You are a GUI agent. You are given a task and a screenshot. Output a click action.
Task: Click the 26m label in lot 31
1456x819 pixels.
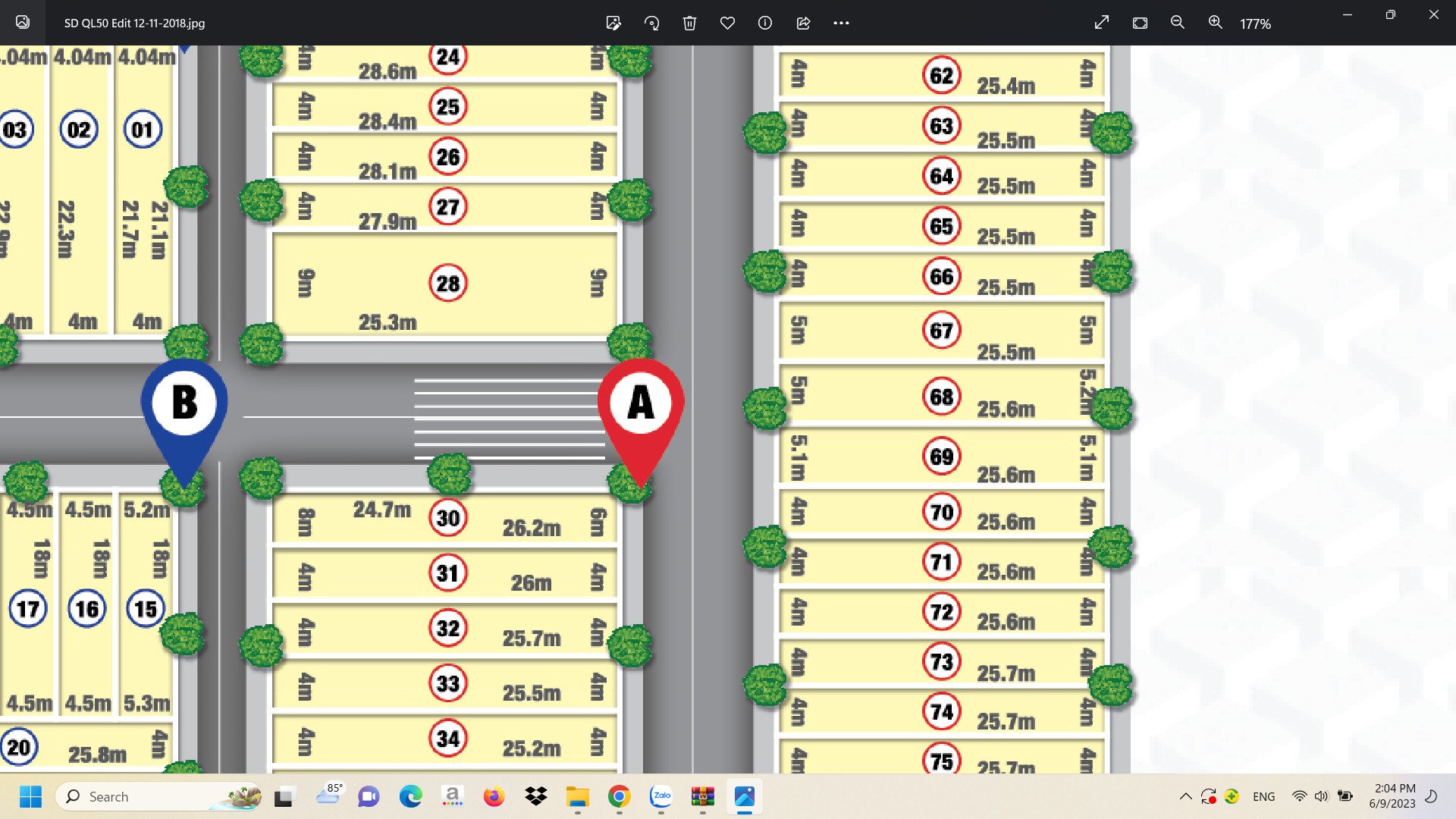coord(531,583)
